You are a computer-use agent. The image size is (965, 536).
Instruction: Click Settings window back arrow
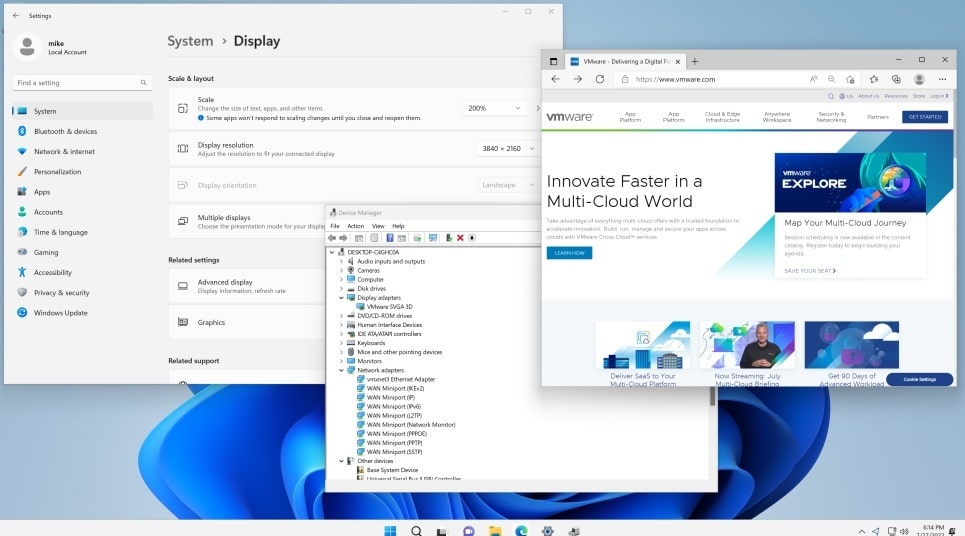click(x=16, y=15)
